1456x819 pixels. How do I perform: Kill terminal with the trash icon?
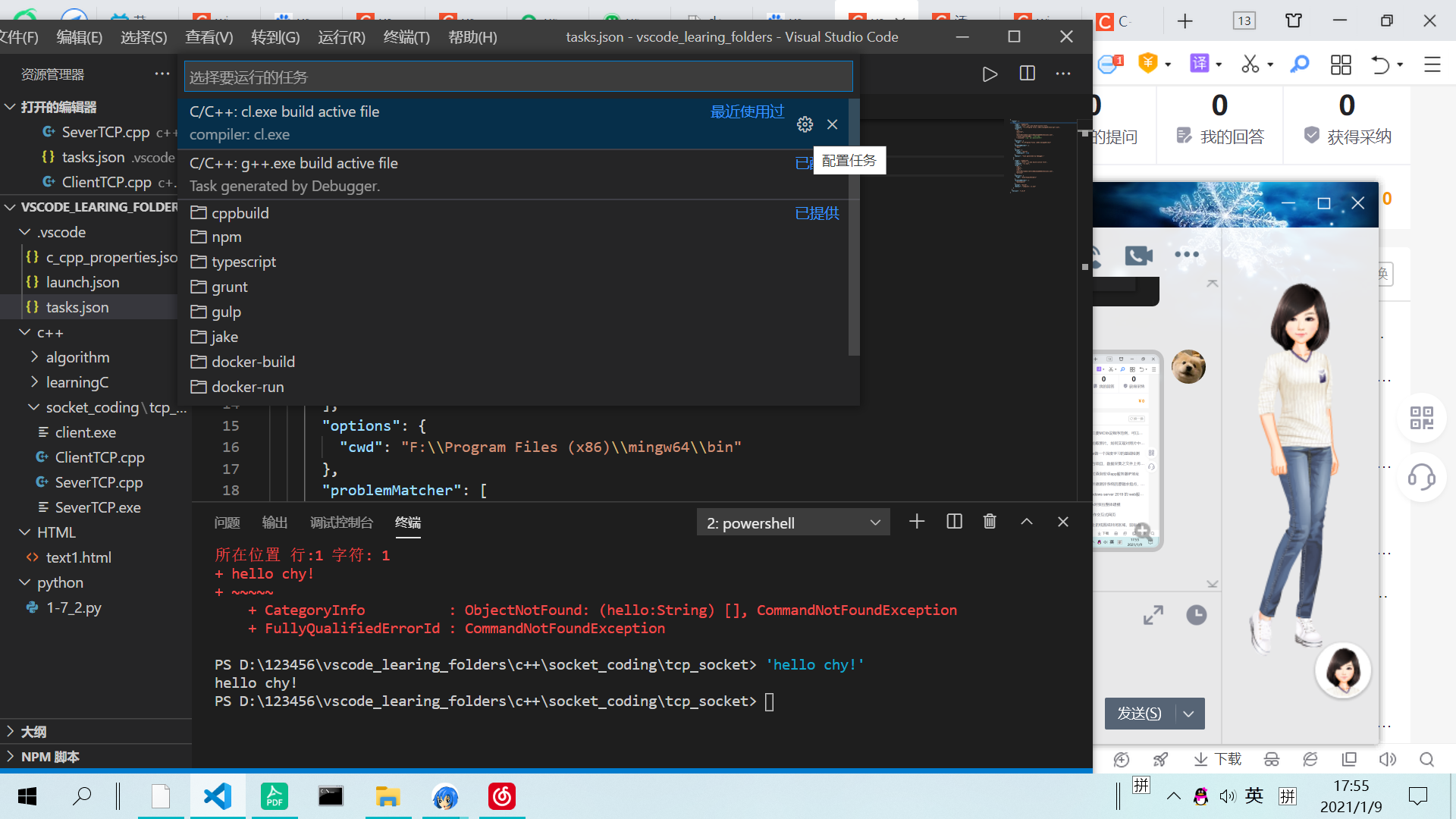pyautogui.click(x=990, y=522)
